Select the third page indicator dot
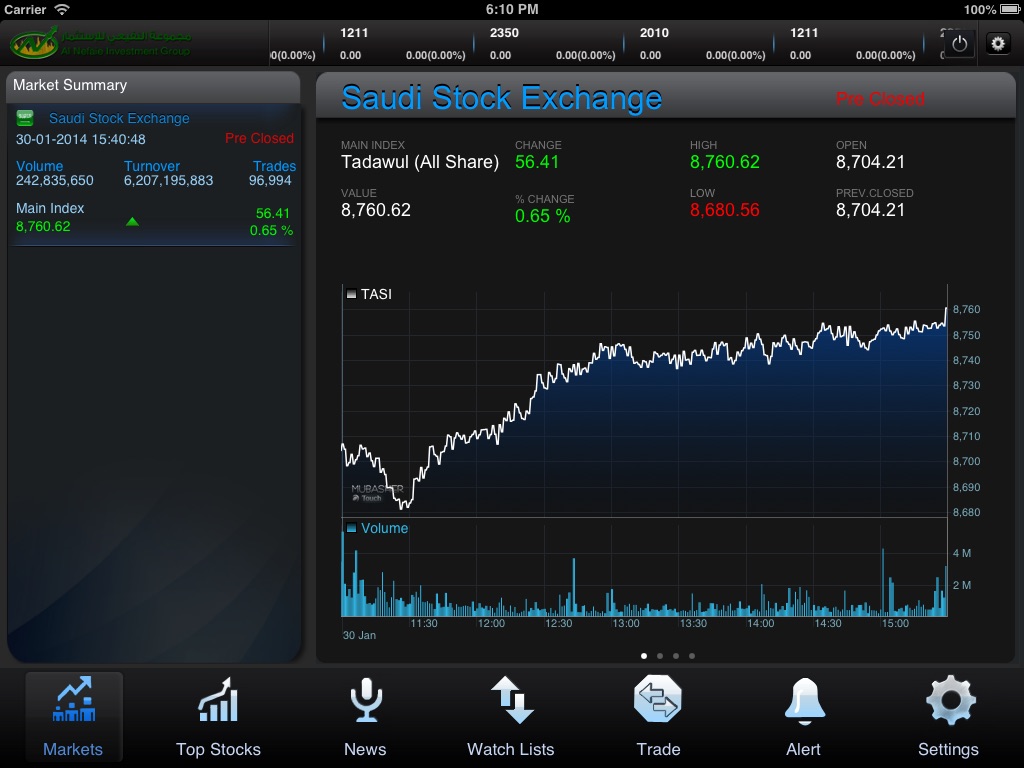 point(676,656)
